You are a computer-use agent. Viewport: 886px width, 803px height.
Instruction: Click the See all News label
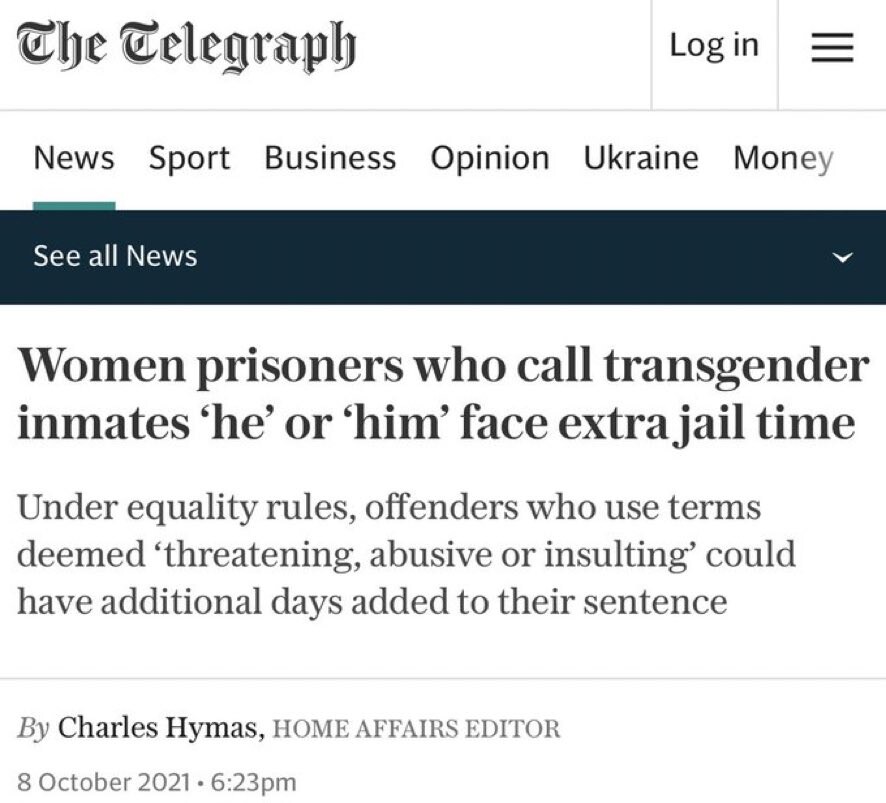click(x=115, y=256)
